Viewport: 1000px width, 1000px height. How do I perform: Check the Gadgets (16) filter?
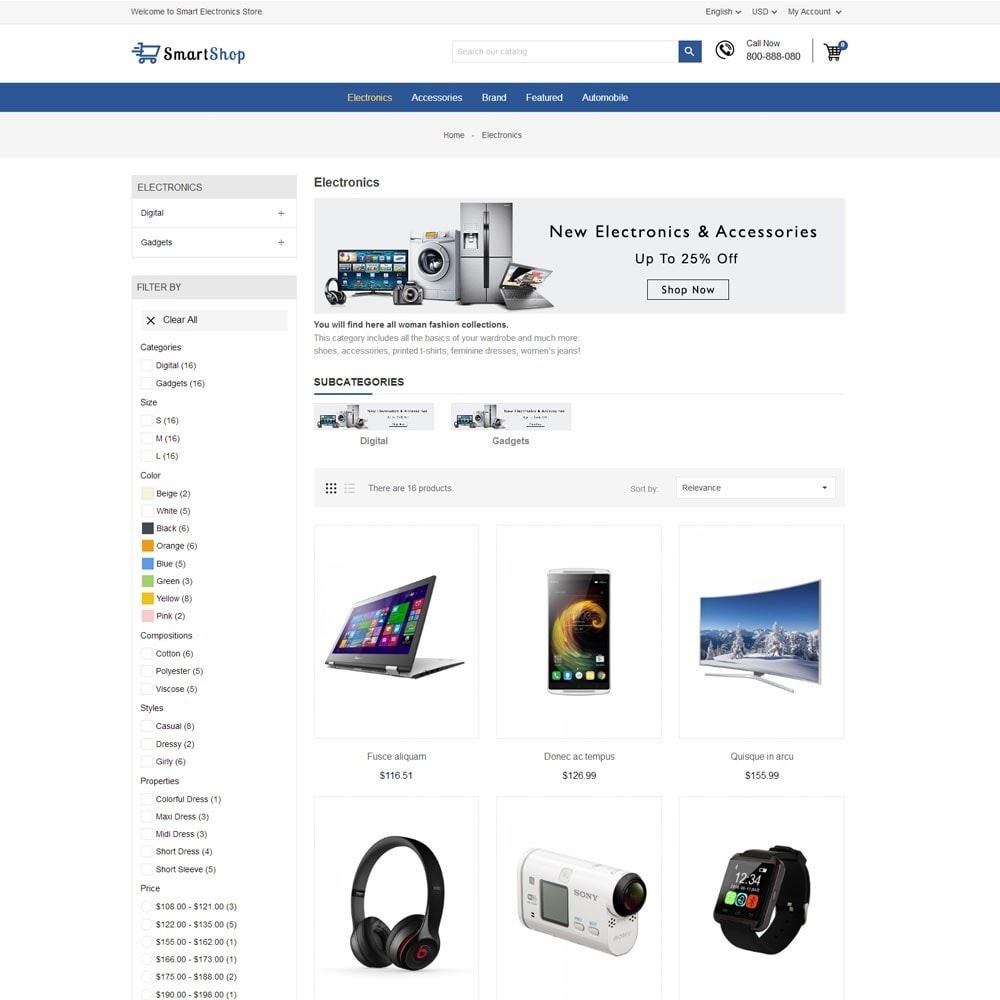147,383
